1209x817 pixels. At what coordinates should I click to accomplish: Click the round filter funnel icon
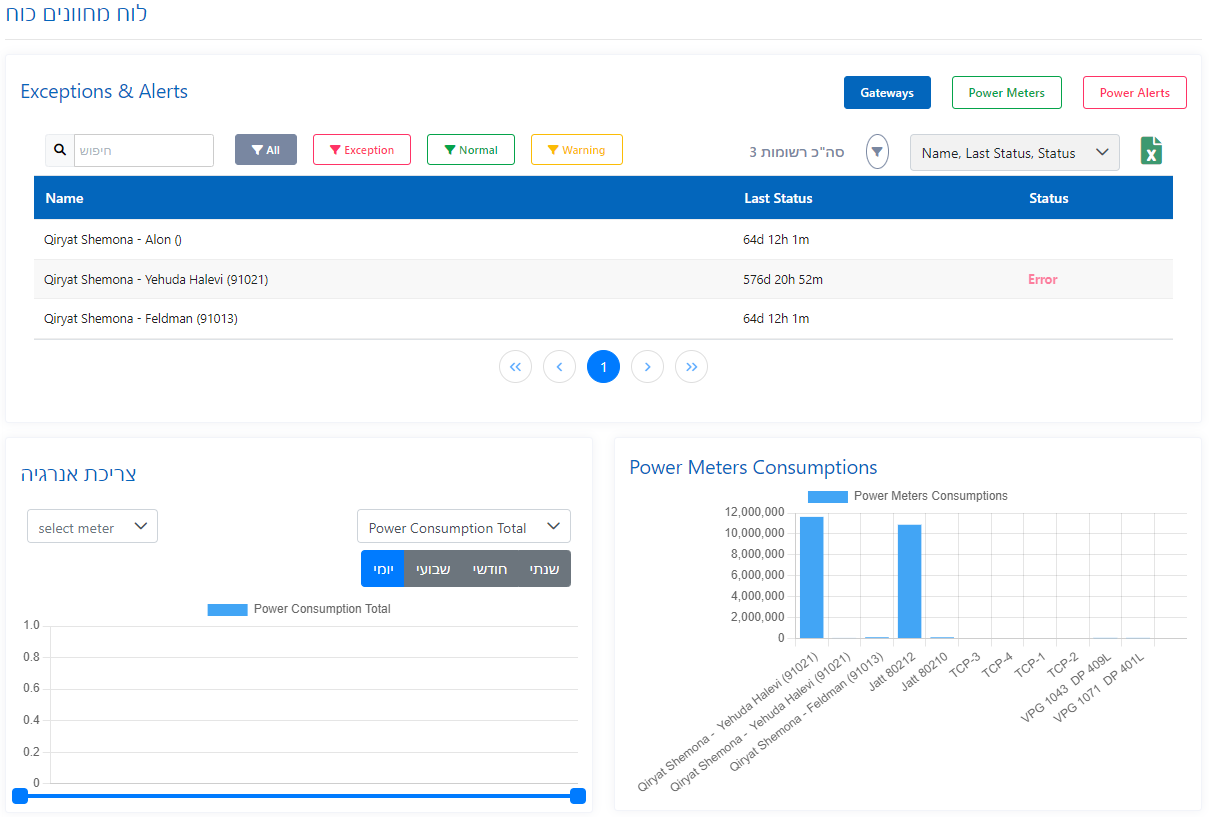tap(877, 152)
